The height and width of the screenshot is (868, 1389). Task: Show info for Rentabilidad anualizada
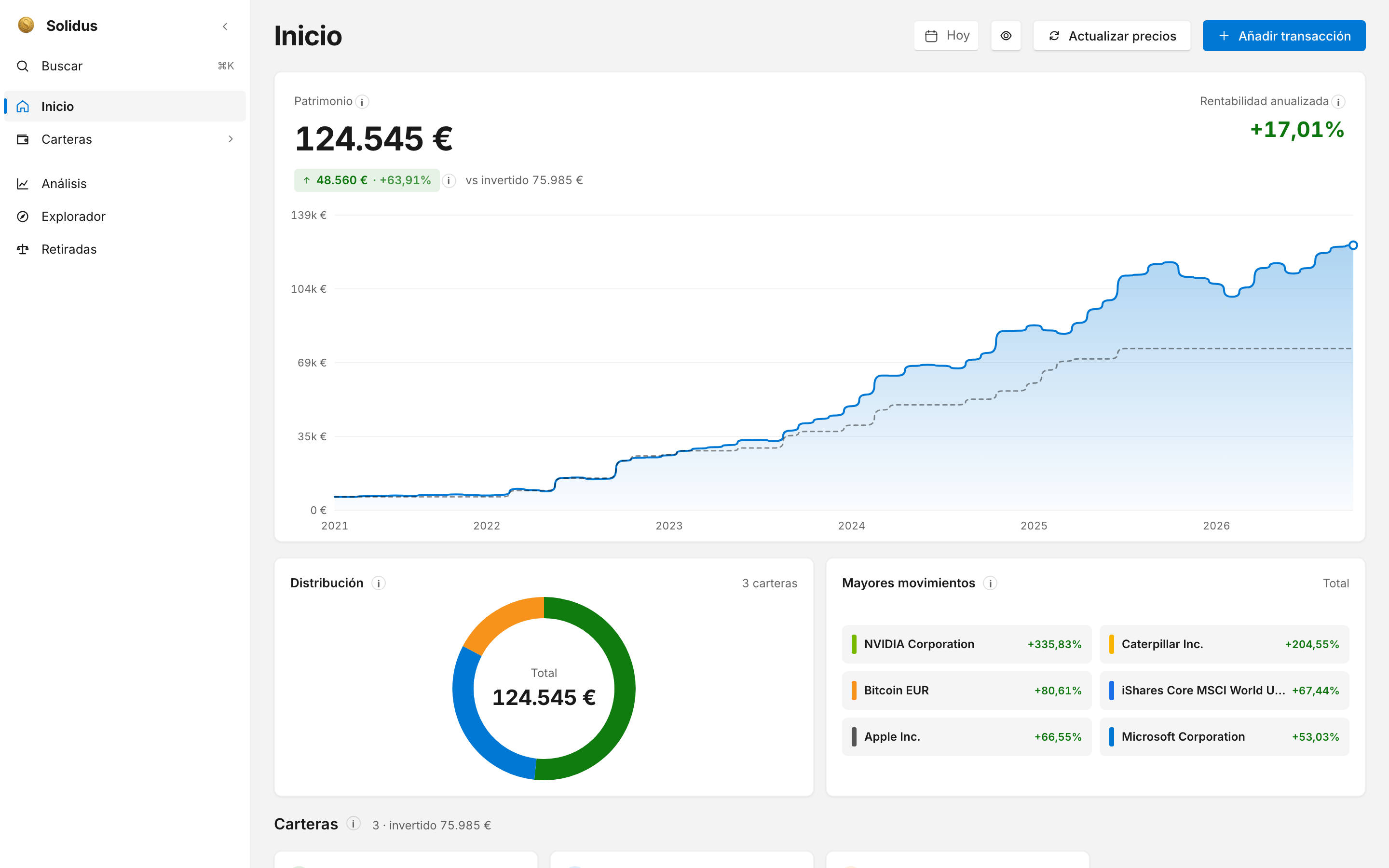[1338, 102]
